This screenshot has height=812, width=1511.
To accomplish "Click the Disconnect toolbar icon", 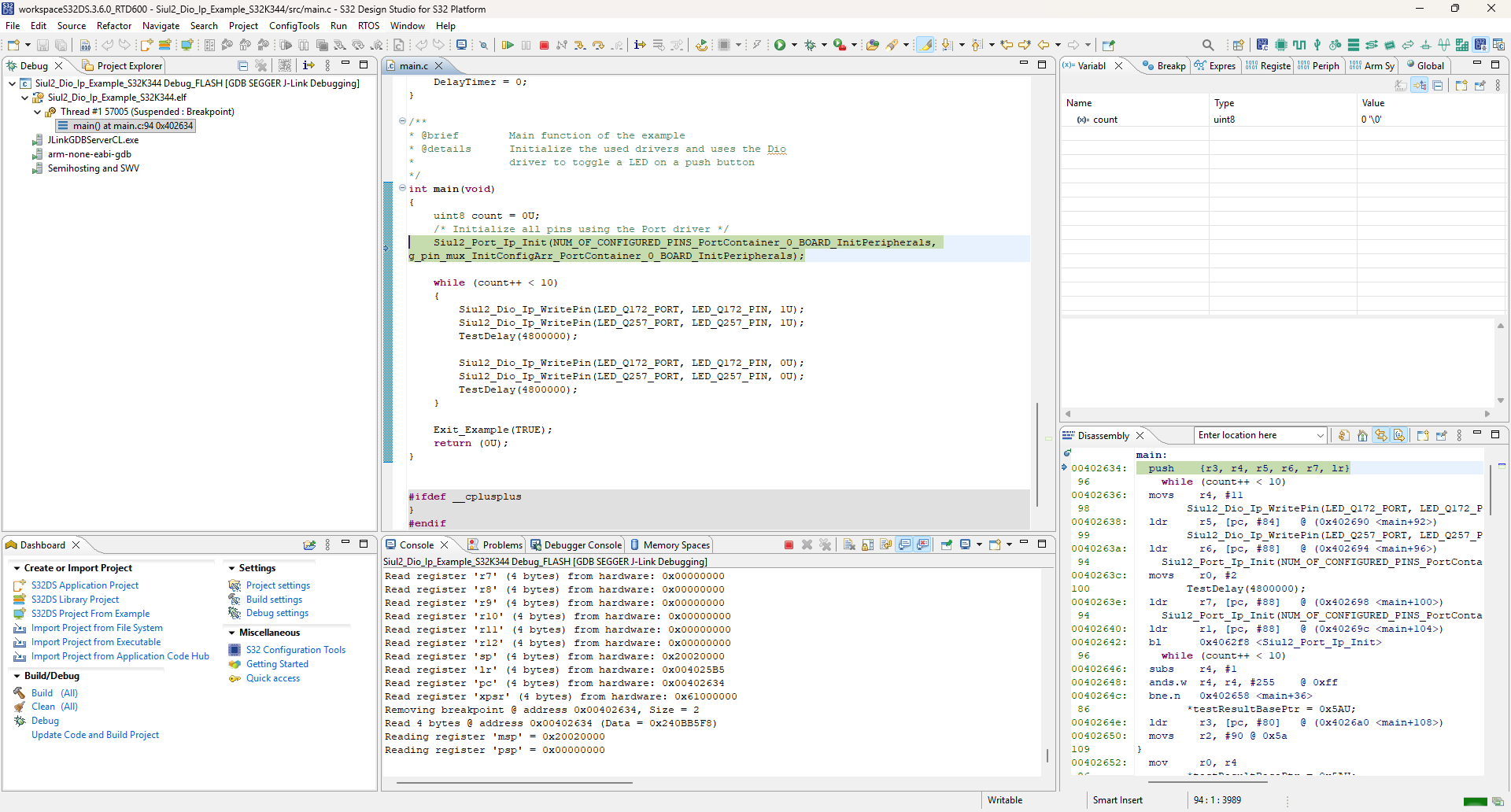I will [562, 46].
